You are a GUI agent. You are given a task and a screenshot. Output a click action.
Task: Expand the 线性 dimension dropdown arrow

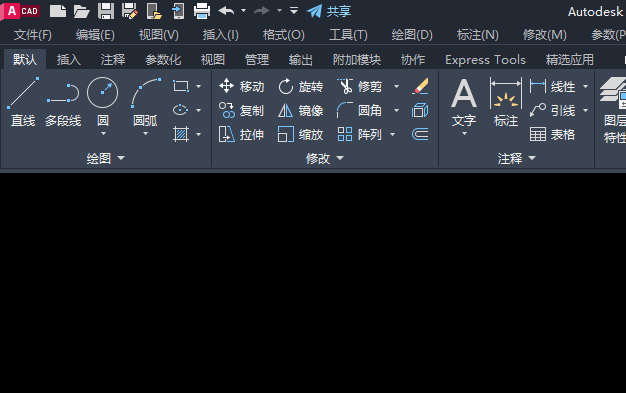point(585,86)
